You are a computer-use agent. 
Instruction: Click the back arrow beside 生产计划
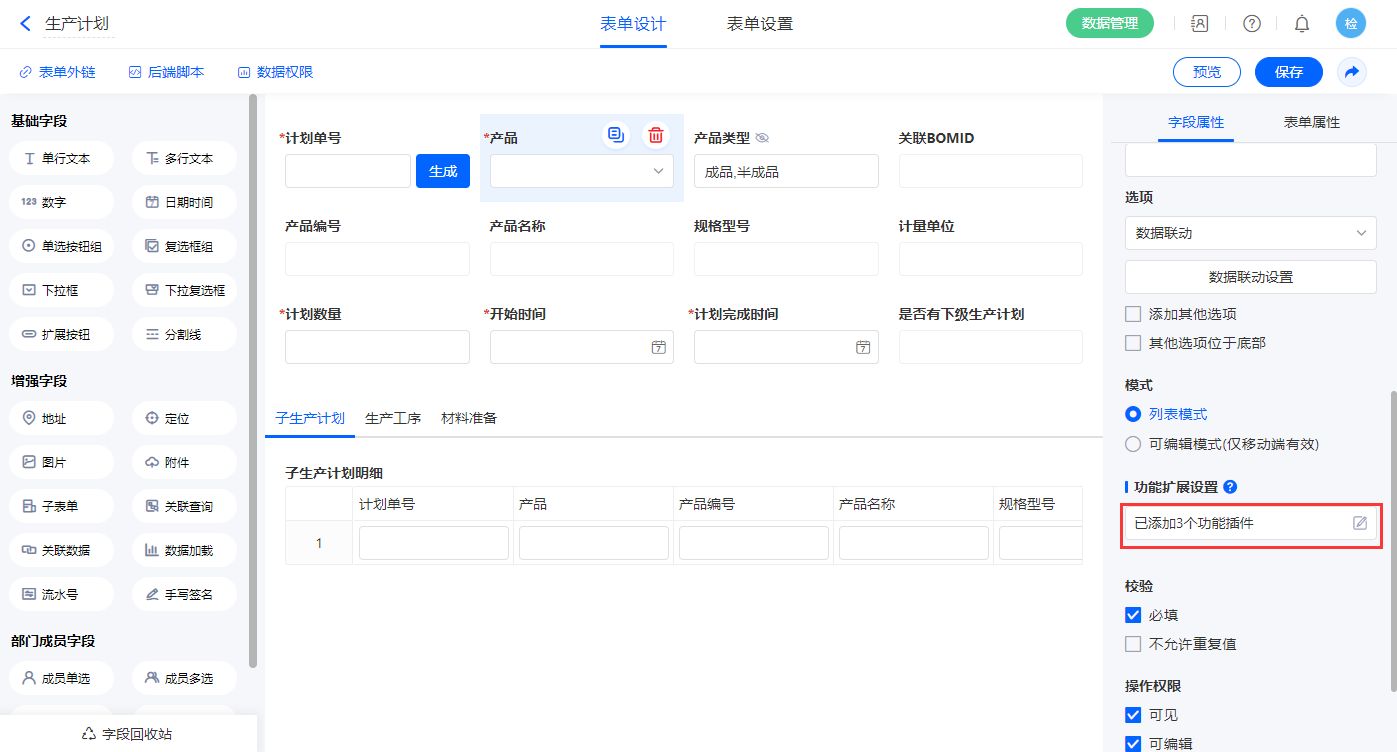click(26, 24)
